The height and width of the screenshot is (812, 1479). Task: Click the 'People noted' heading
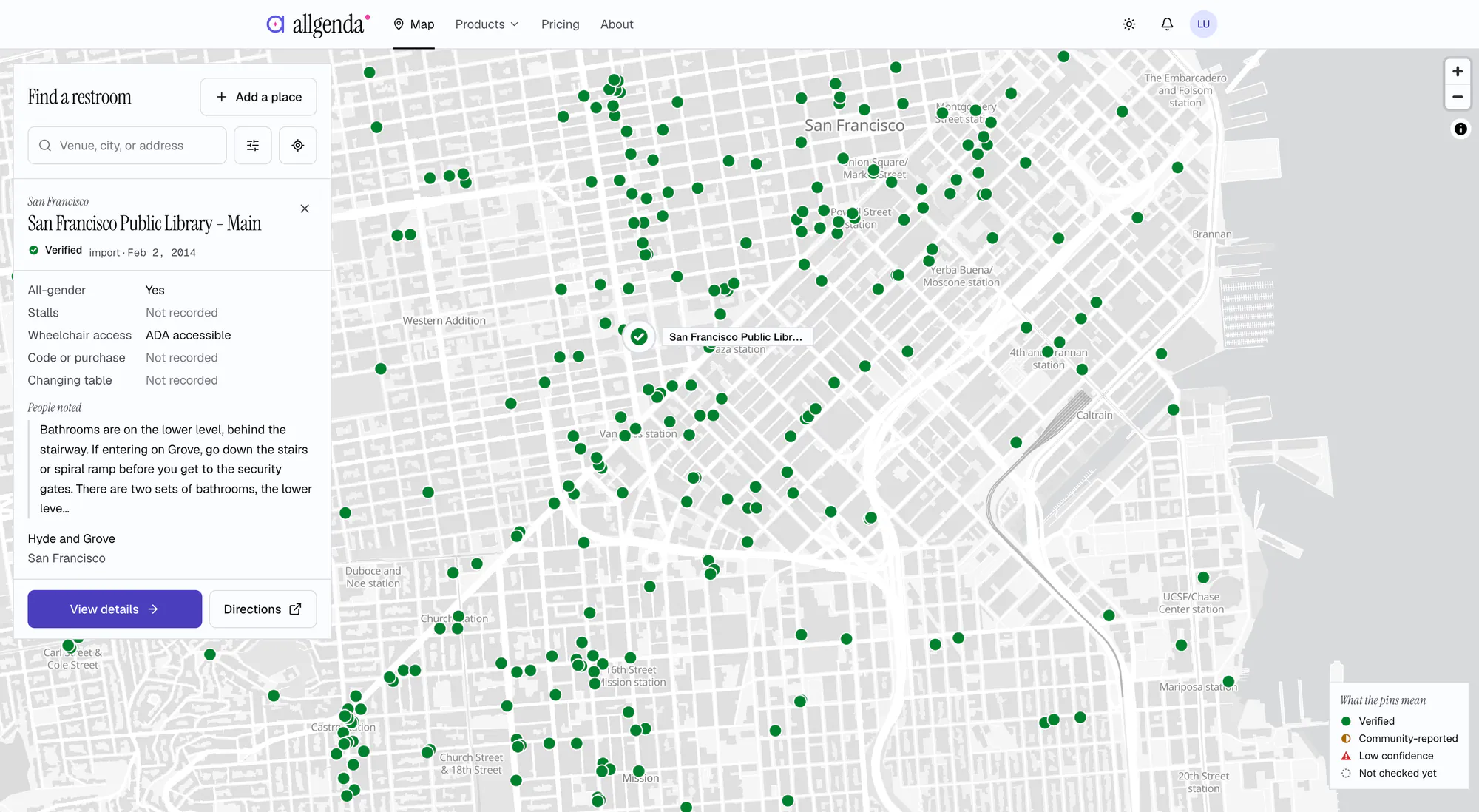tap(55, 407)
